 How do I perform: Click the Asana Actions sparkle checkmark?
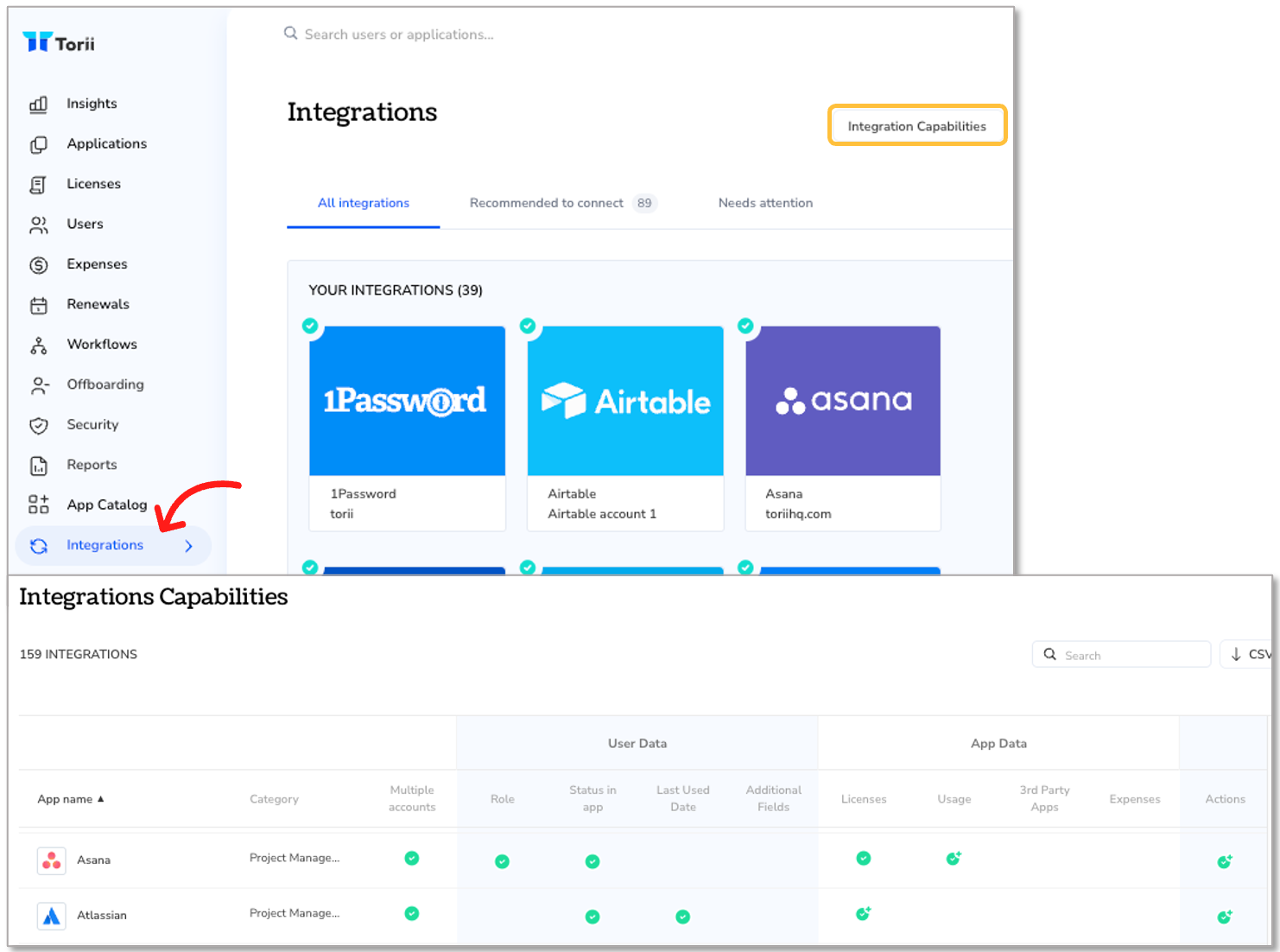1225,861
